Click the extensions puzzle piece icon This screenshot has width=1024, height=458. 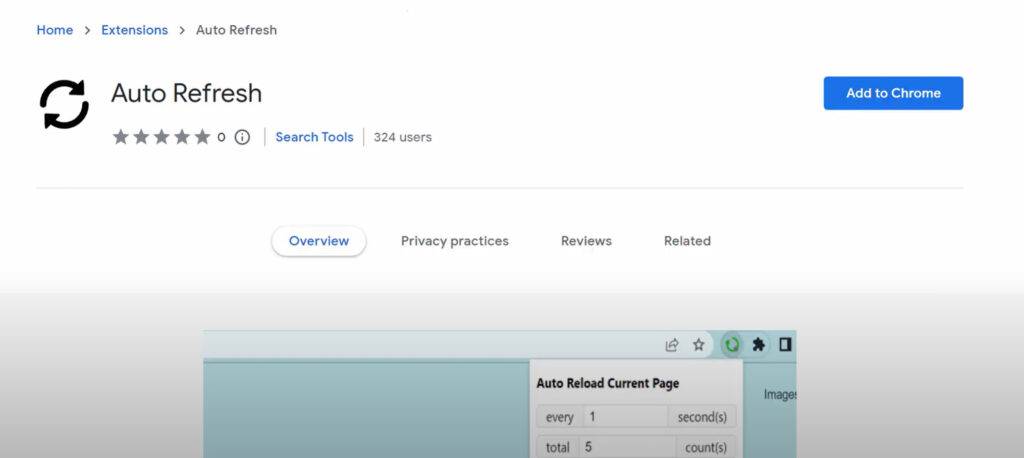(x=759, y=345)
